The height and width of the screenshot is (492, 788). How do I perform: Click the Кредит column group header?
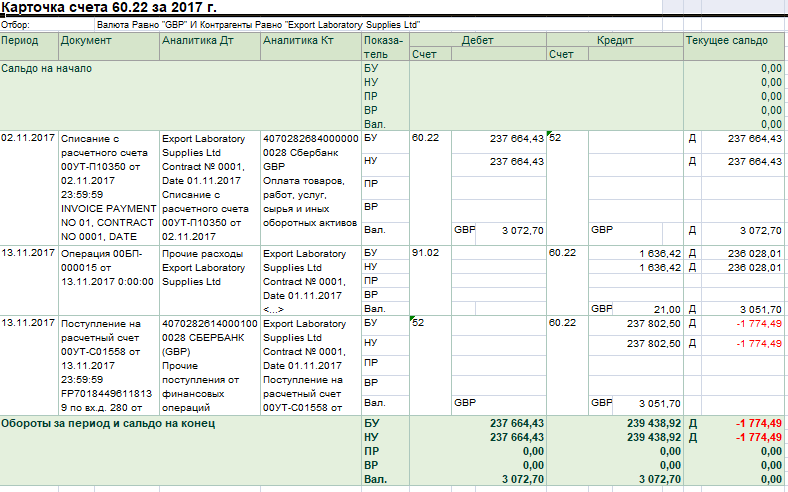click(x=614, y=41)
